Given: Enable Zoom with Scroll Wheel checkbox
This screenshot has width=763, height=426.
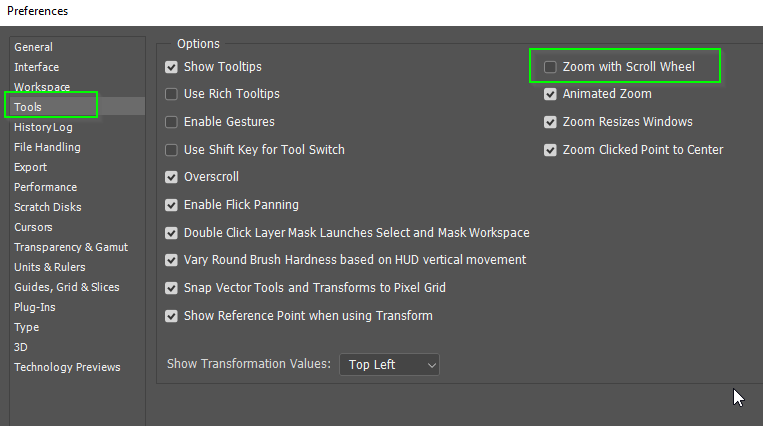Looking at the screenshot, I should click(x=550, y=67).
